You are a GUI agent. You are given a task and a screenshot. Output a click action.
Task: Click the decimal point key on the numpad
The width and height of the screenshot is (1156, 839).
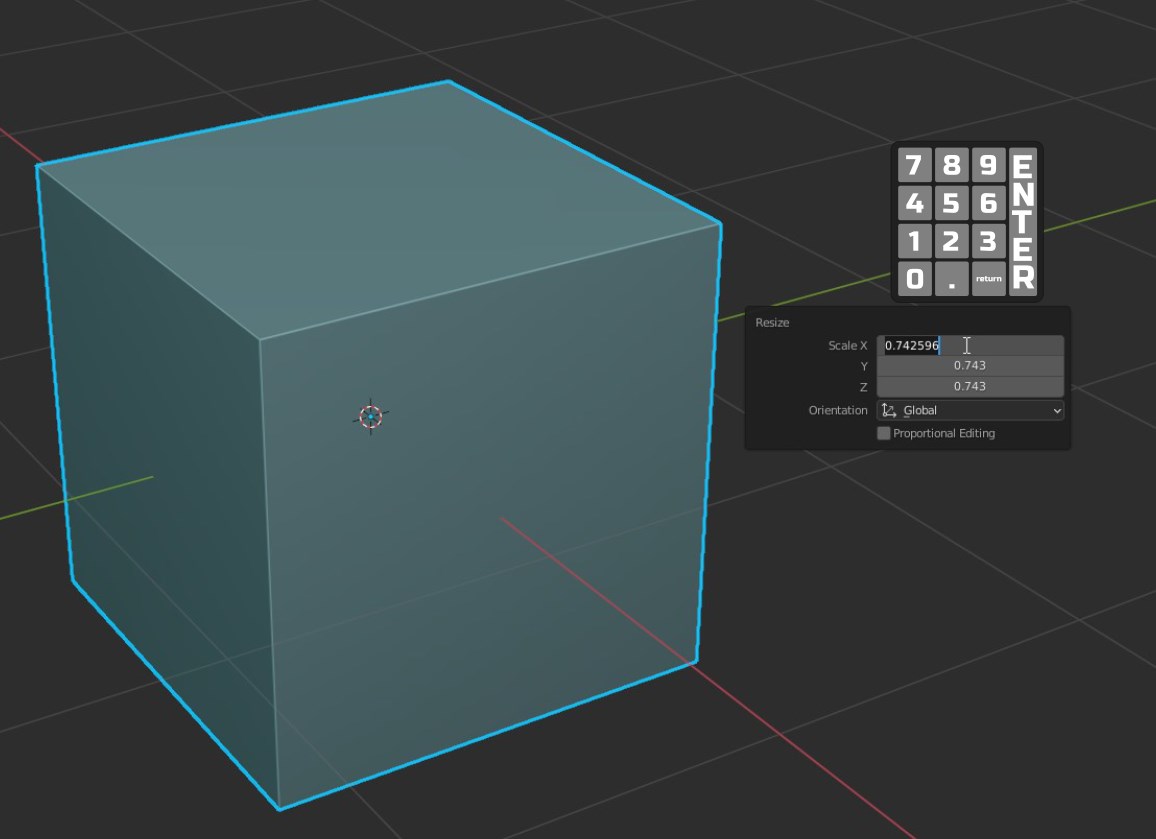point(952,279)
